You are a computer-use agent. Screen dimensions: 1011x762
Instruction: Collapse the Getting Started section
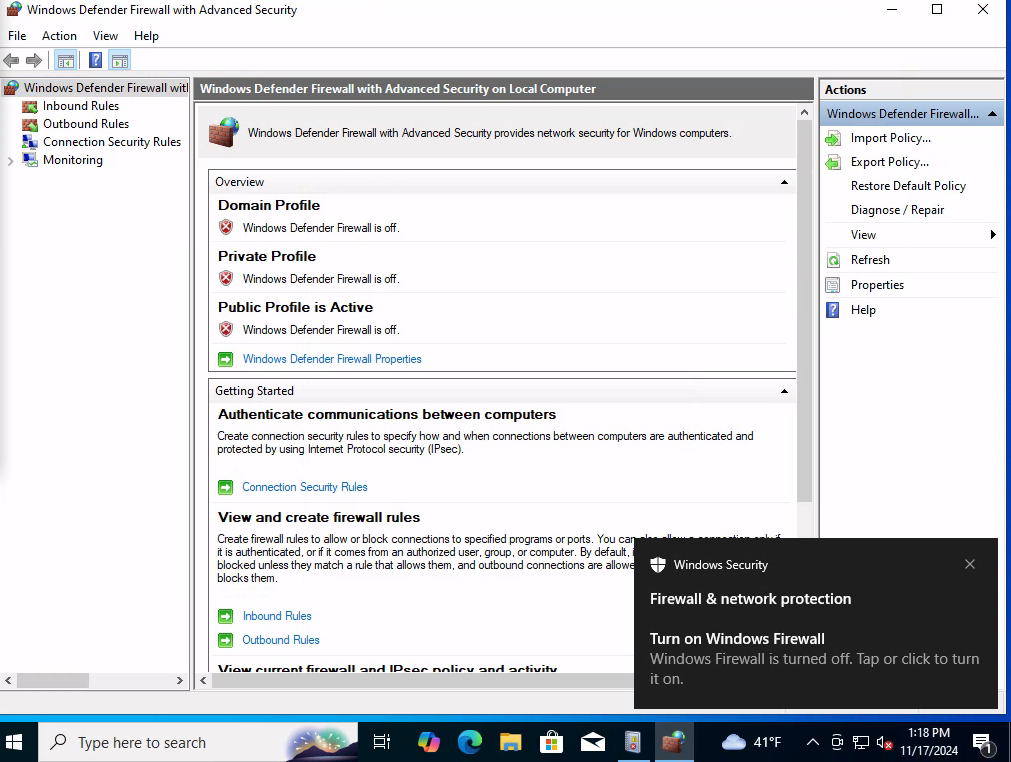point(784,391)
